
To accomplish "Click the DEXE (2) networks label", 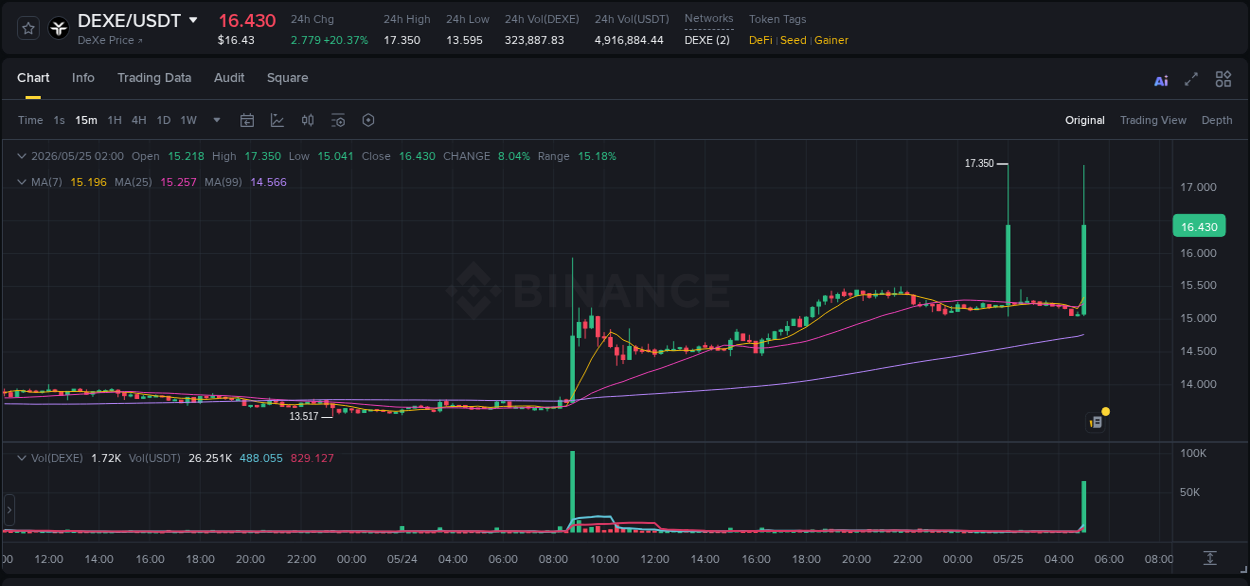I will (707, 40).
